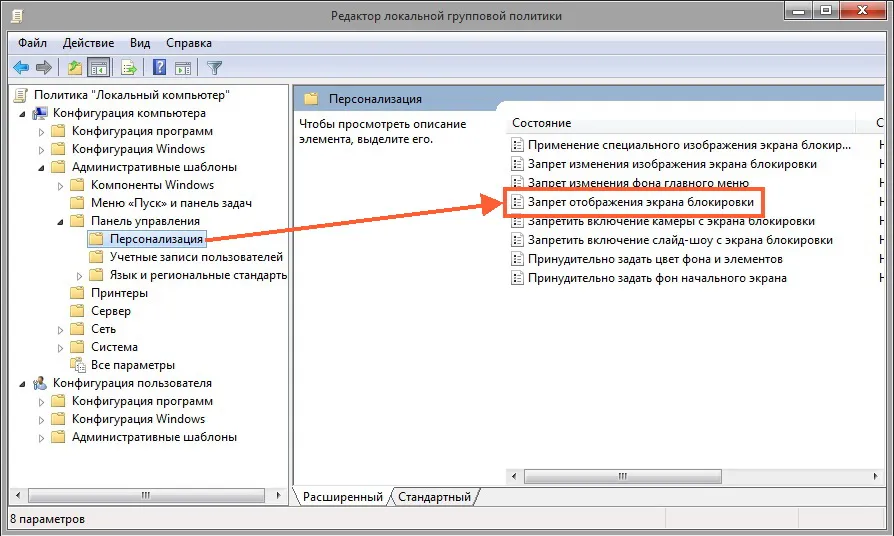Open the 'Файл' menu

pos(32,43)
